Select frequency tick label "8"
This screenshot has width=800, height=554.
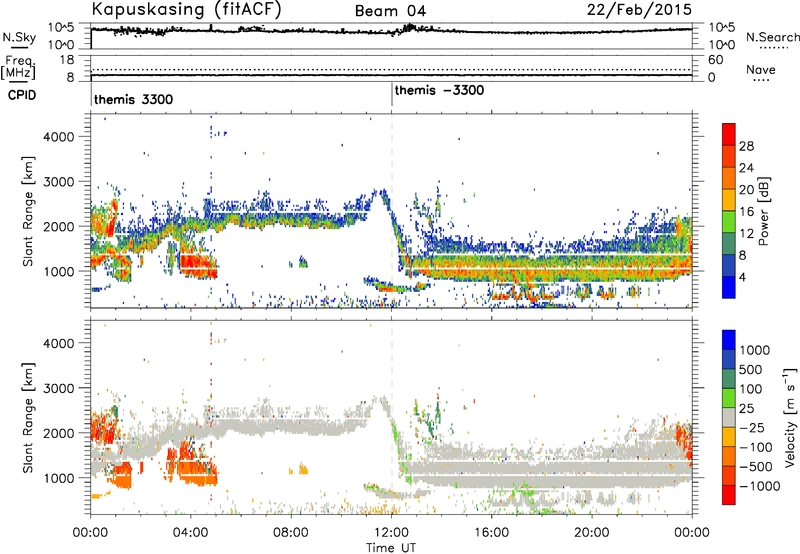click(x=70, y=78)
